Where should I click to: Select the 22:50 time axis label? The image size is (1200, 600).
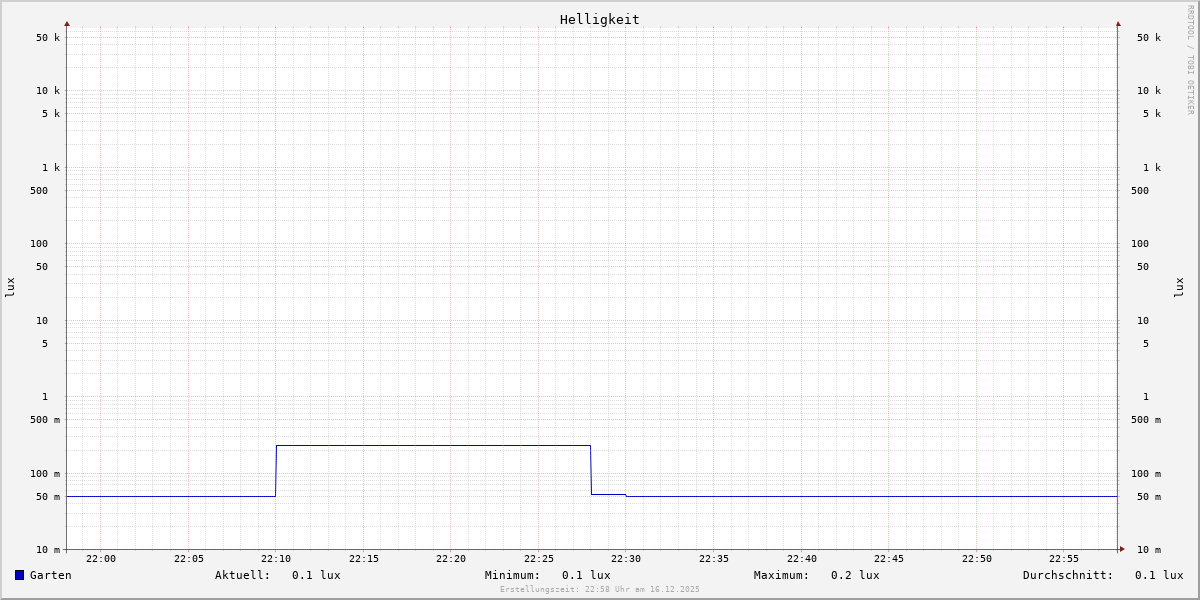pyautogui.click(x=977, y=559)
